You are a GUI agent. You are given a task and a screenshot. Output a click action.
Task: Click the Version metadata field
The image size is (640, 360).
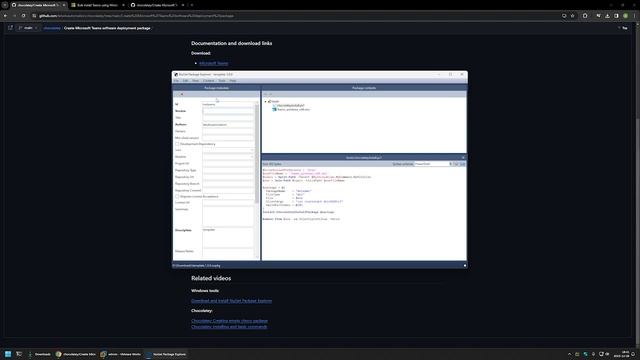point(228,111)
